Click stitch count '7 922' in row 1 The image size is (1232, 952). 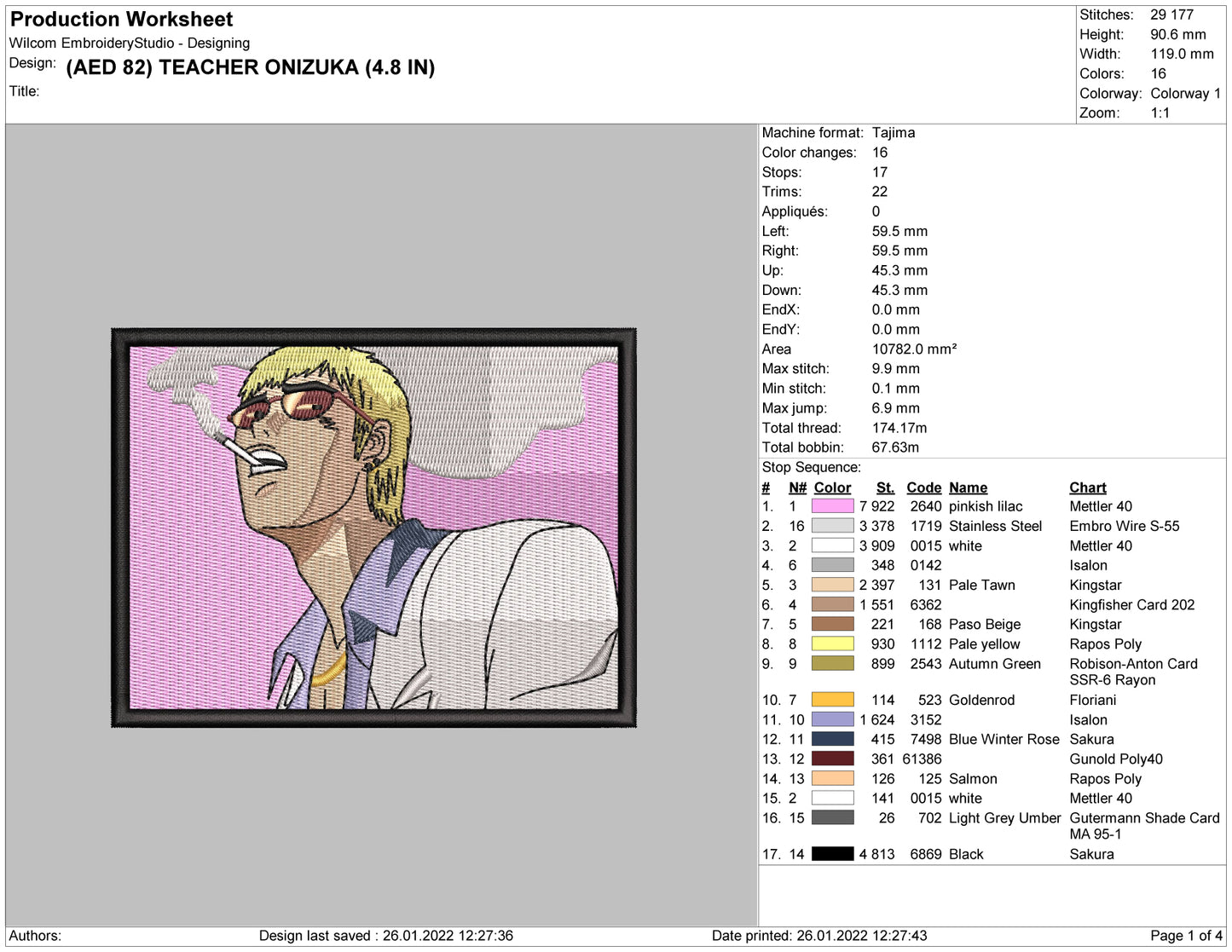coord(876,506)
